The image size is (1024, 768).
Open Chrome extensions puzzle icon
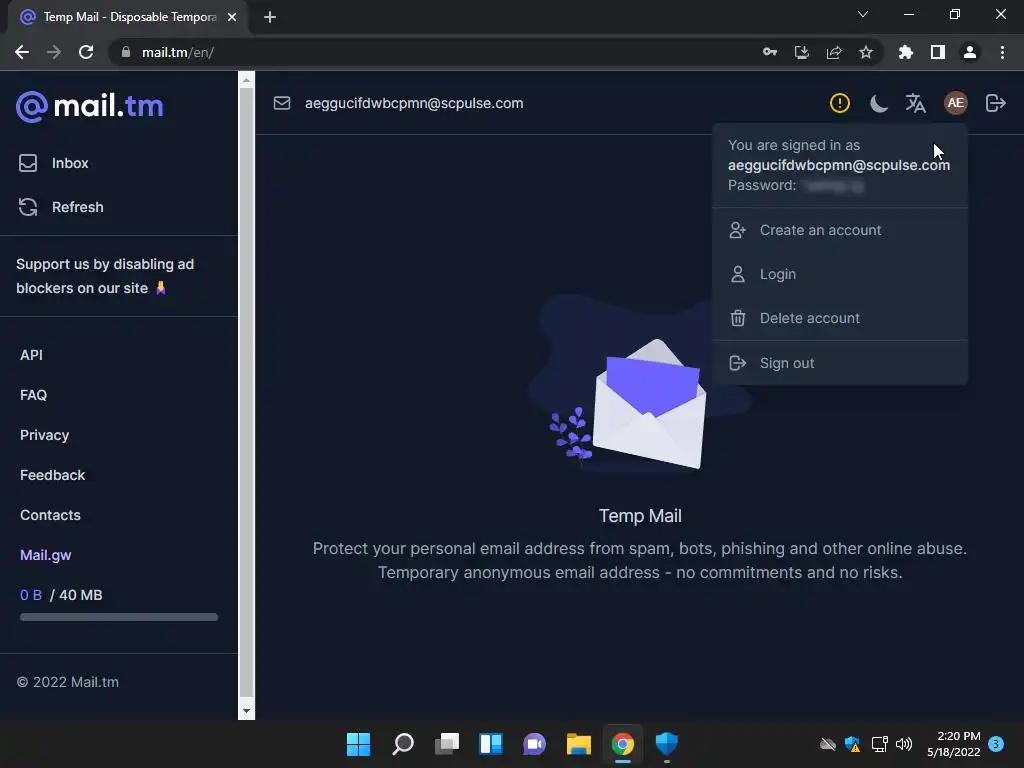pos(905,52)
